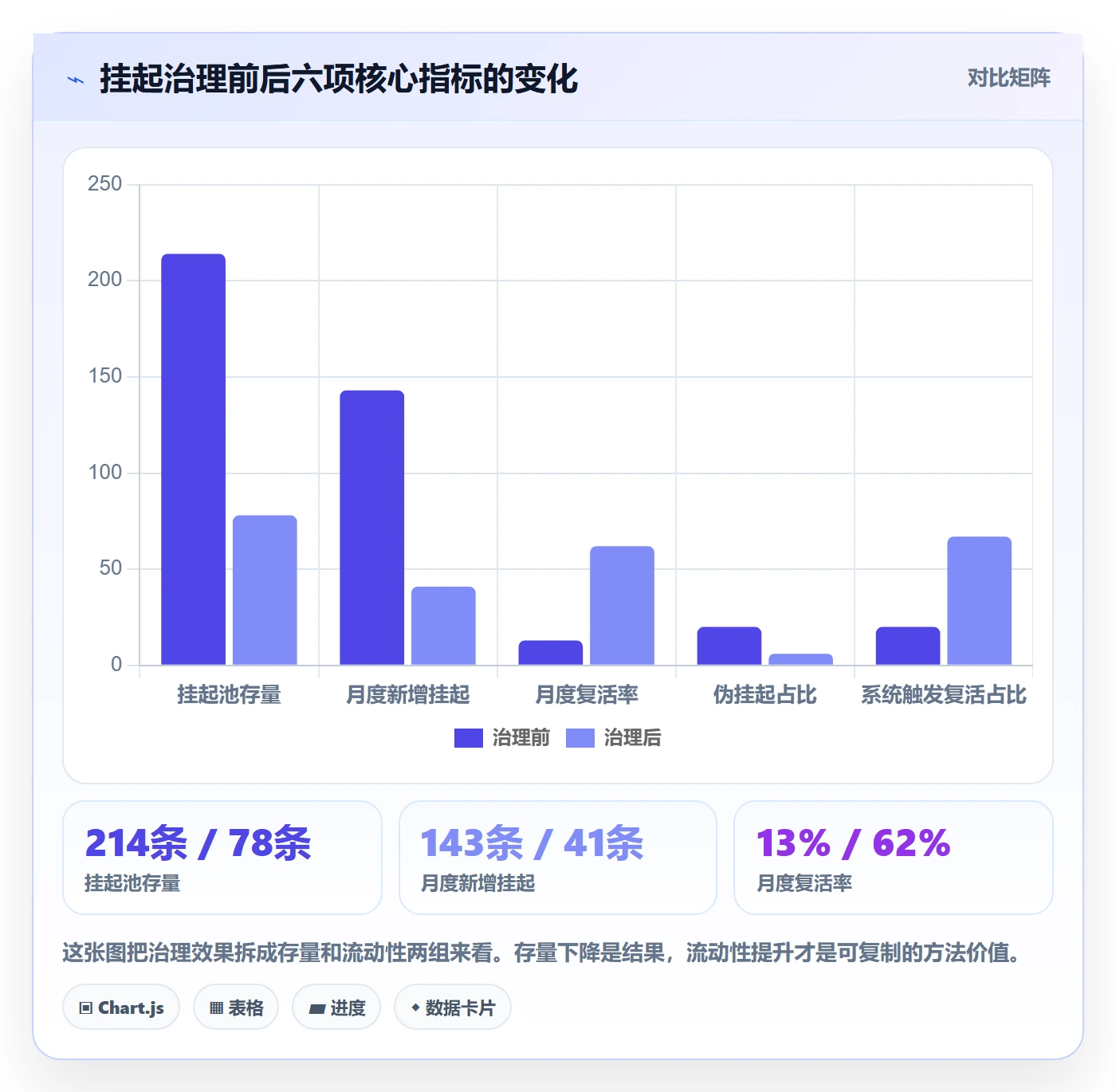Select the 表格 tag chip
The width and height of the screenshot is (1116, 1092).
click(236, 1008)
